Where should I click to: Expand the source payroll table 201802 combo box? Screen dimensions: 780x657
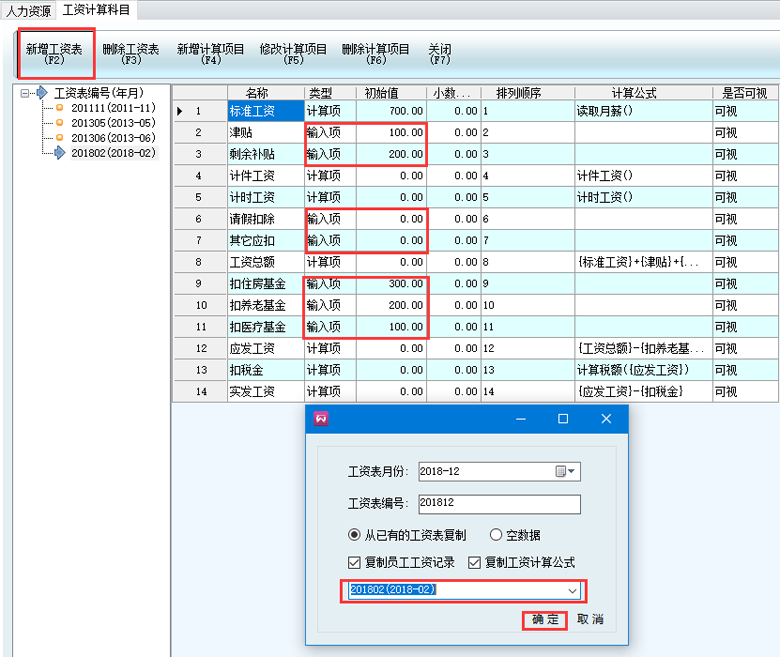pos(573,590)
